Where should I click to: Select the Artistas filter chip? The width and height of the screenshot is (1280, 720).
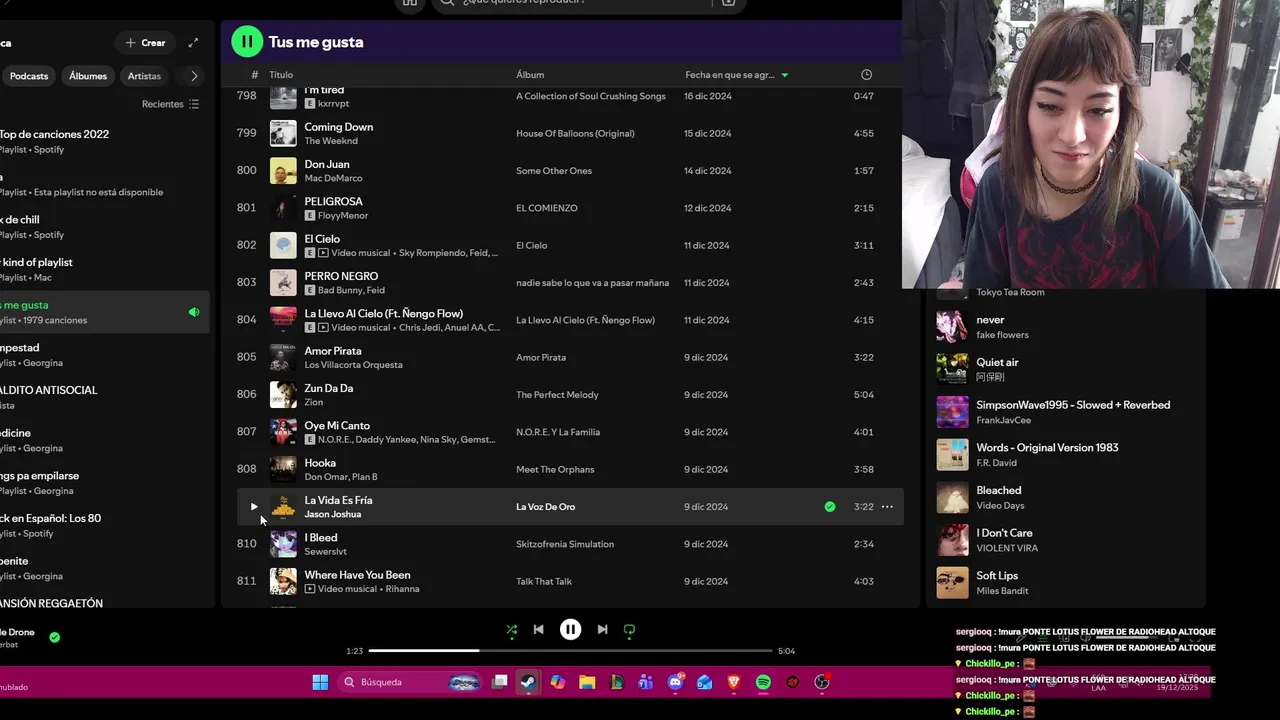(144, 76)
